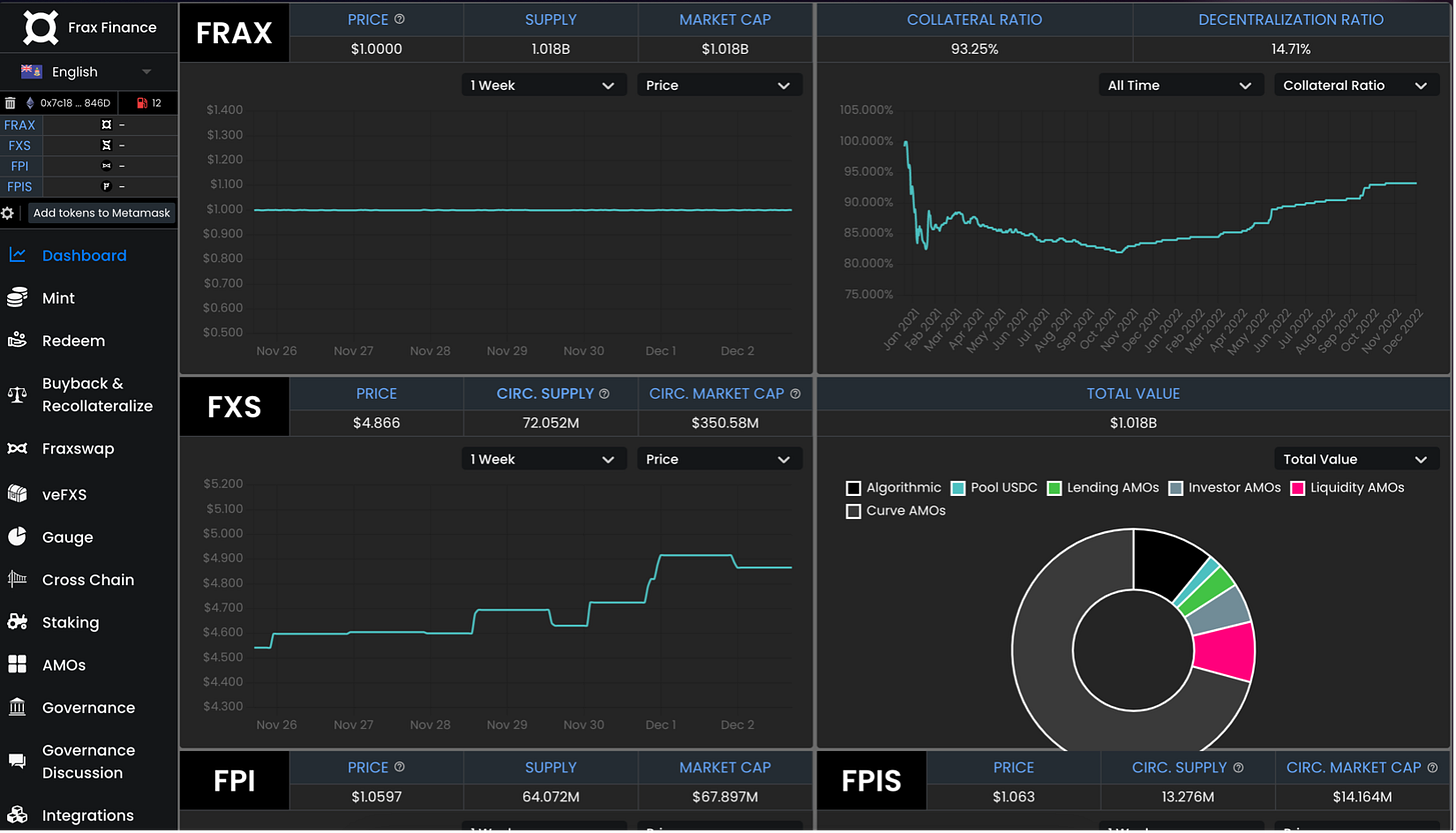Open the veFXS page
This screenshot has width=1456, height=833.
point(64,494)
